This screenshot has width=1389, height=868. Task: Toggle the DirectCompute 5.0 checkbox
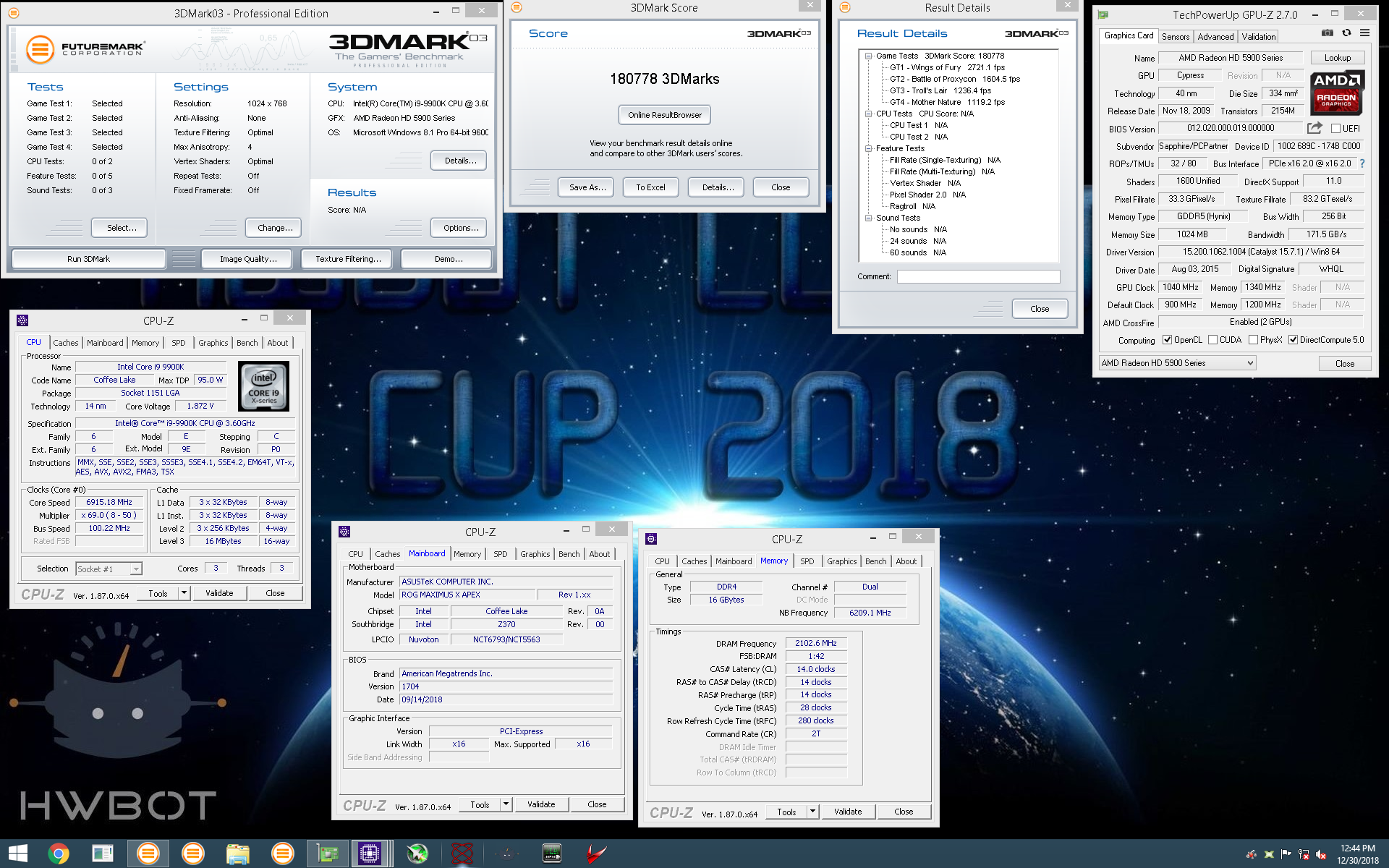(1293, 340)
